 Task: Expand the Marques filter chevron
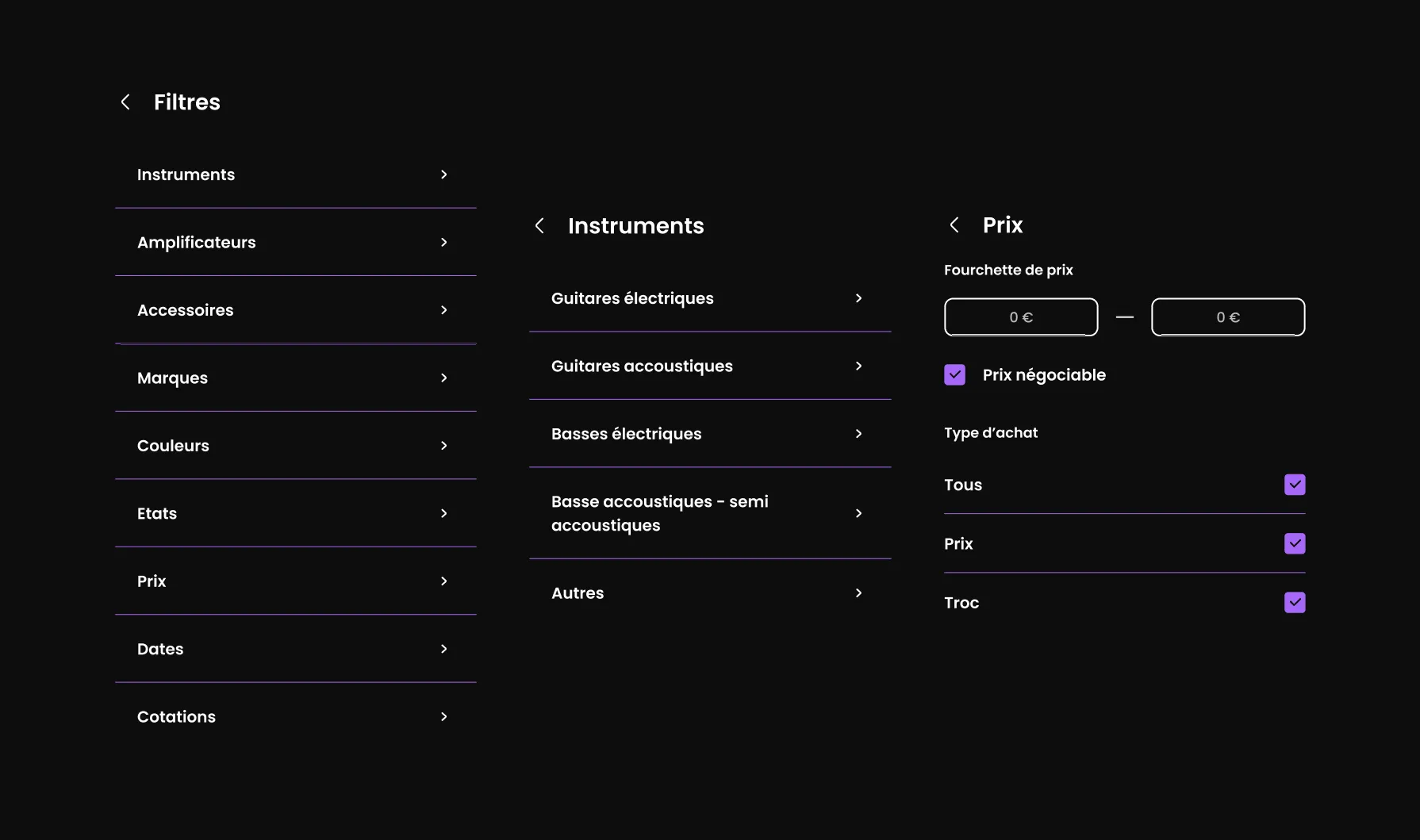444,378
